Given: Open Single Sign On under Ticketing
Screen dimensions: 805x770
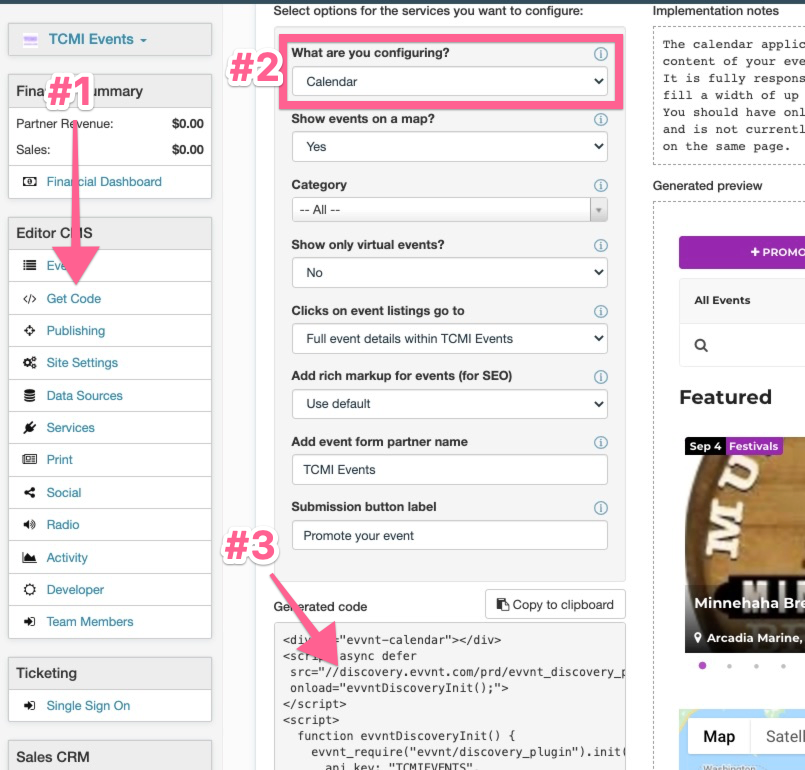Looking at the screenshot, I should (x=88, y=706).
